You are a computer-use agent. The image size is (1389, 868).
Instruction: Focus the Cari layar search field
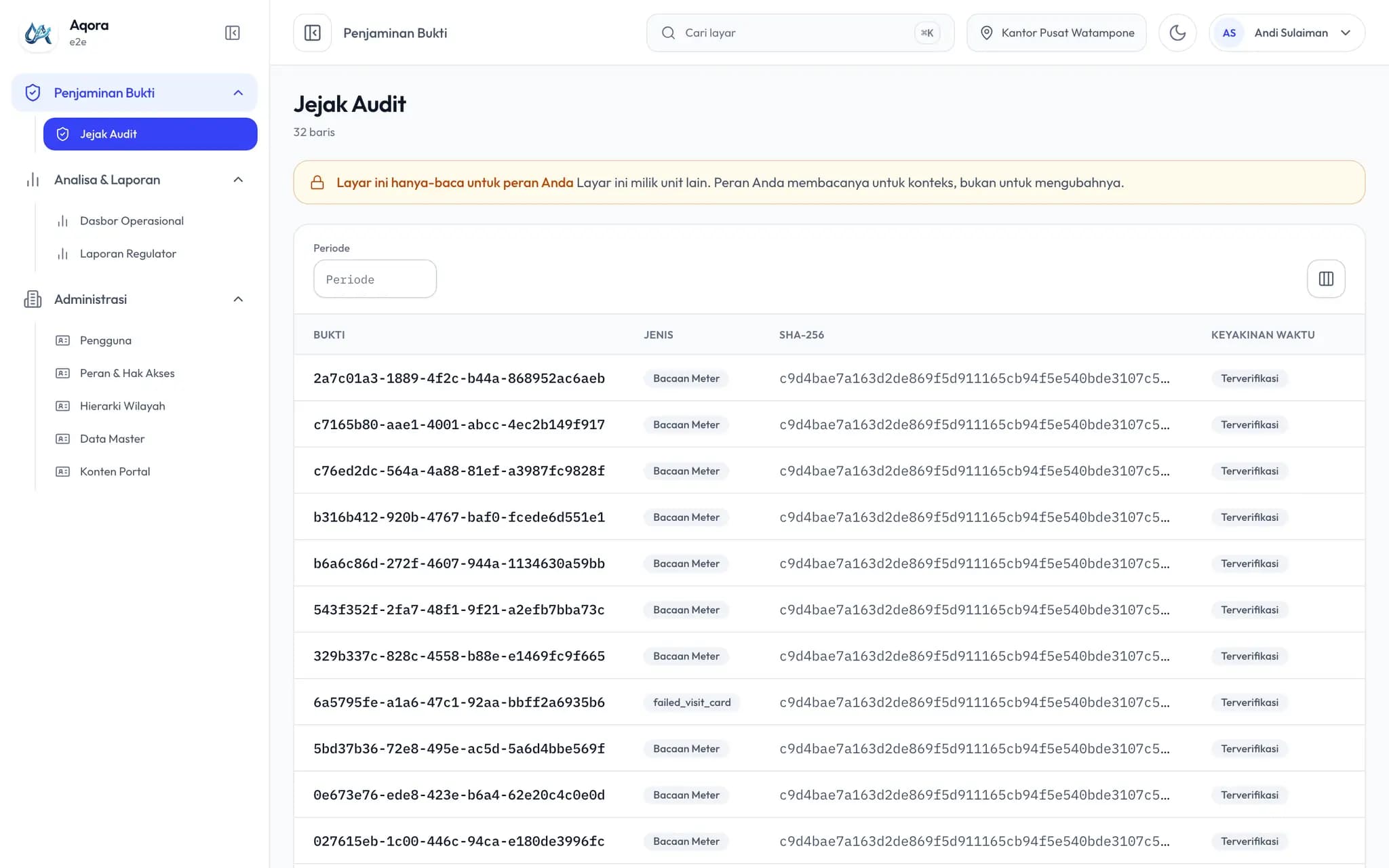click(x=800, y=33)
